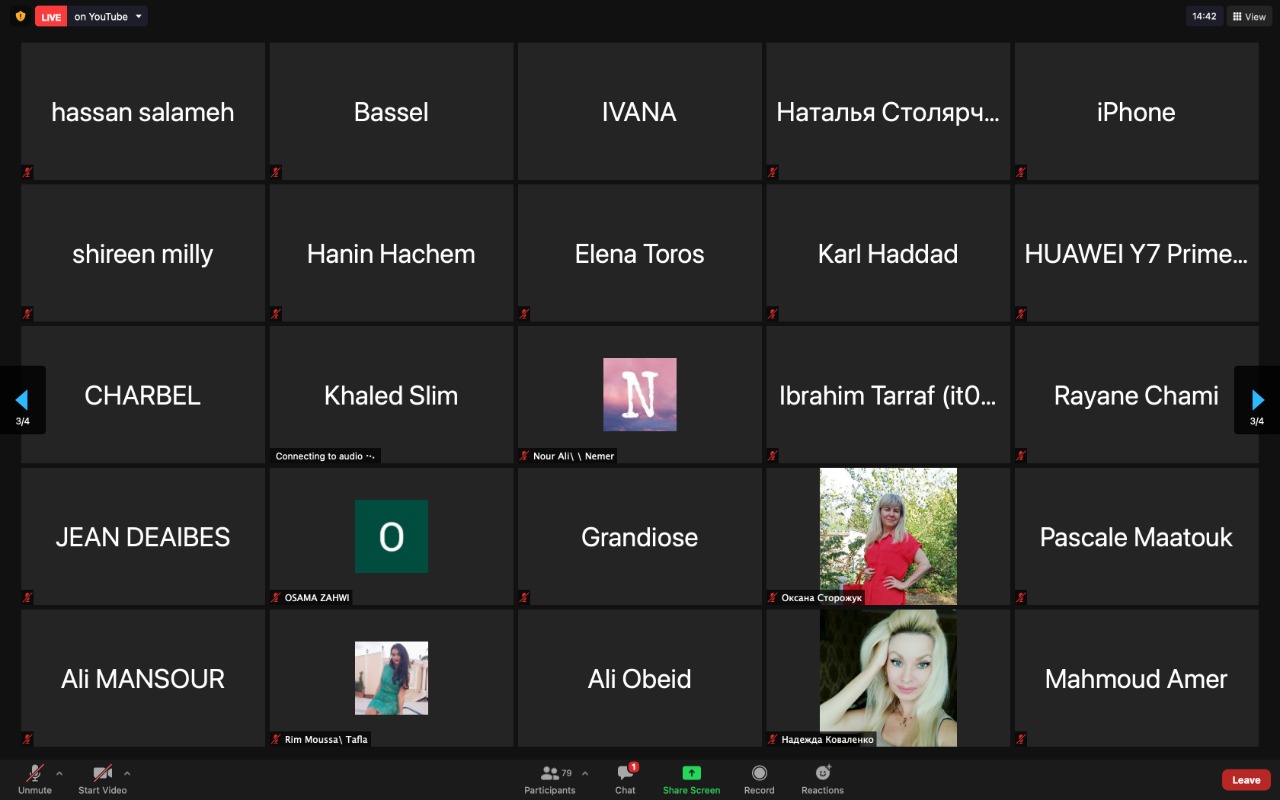This screenshot has height=800, width=1280.
Task: Select the OSAMA ZAHWI green avatar tile
Action: click(x=391, y=537)
